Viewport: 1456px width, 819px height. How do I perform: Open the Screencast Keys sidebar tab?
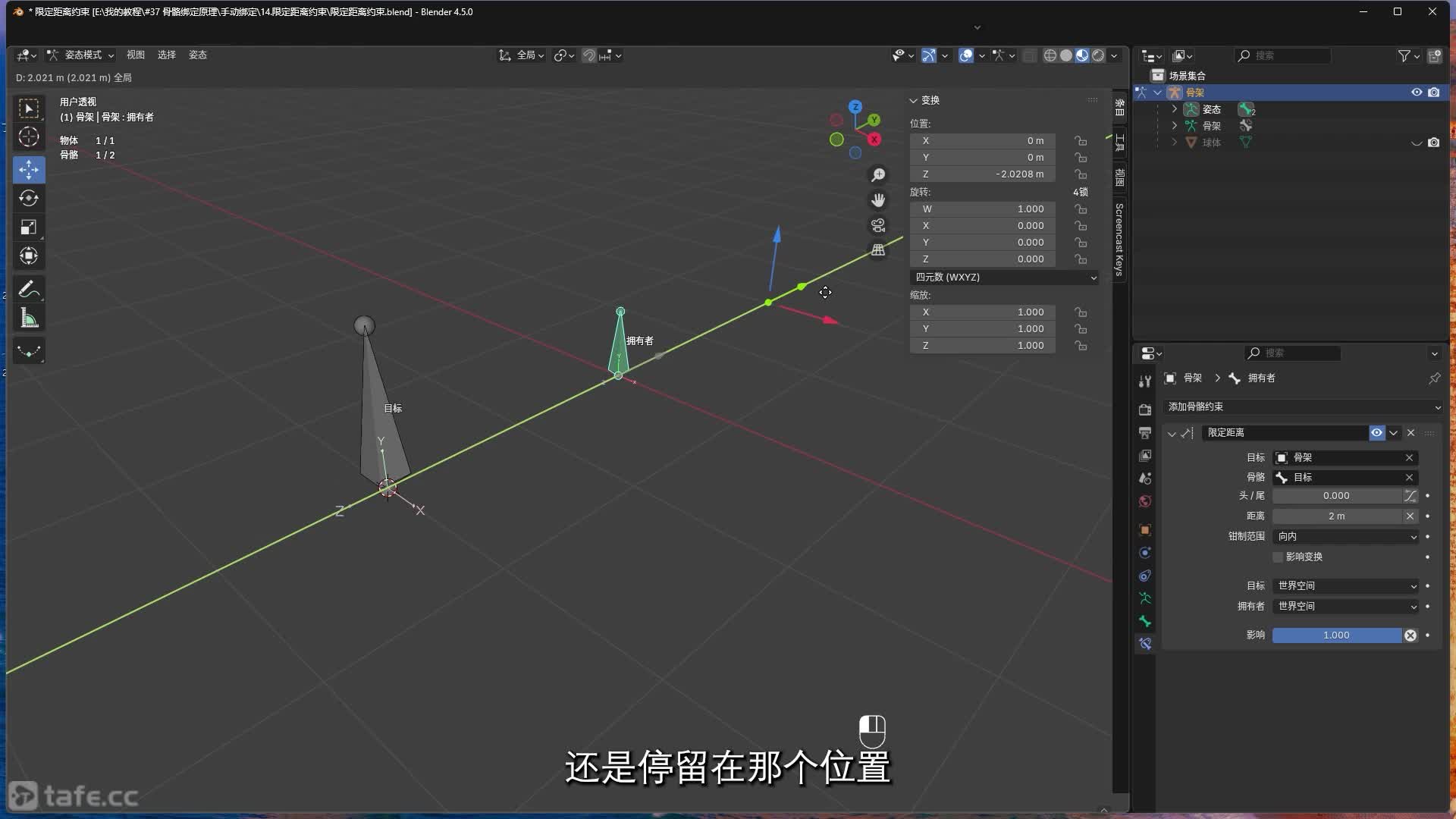point(1119,239)
